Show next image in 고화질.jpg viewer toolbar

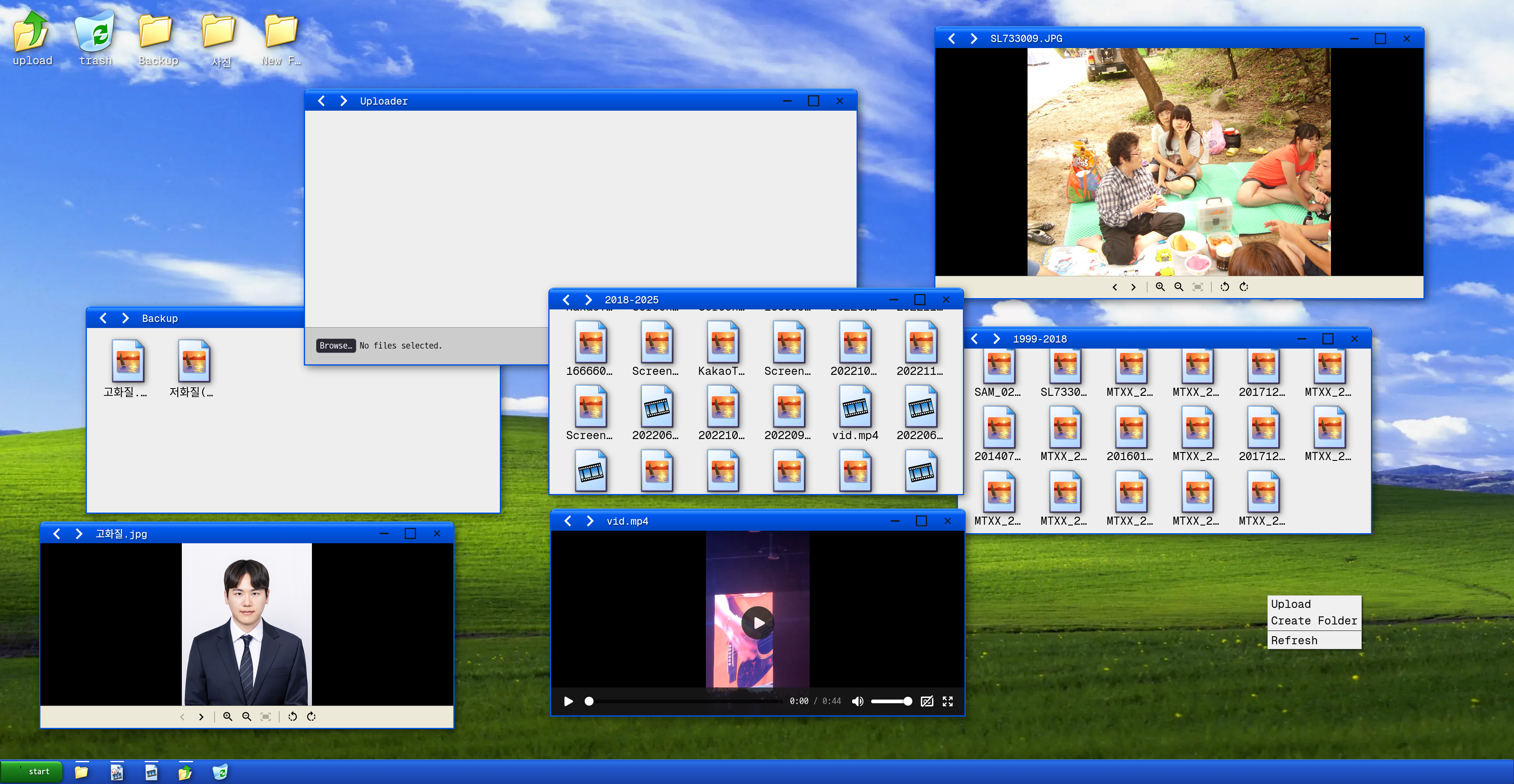tap(201, 717)
